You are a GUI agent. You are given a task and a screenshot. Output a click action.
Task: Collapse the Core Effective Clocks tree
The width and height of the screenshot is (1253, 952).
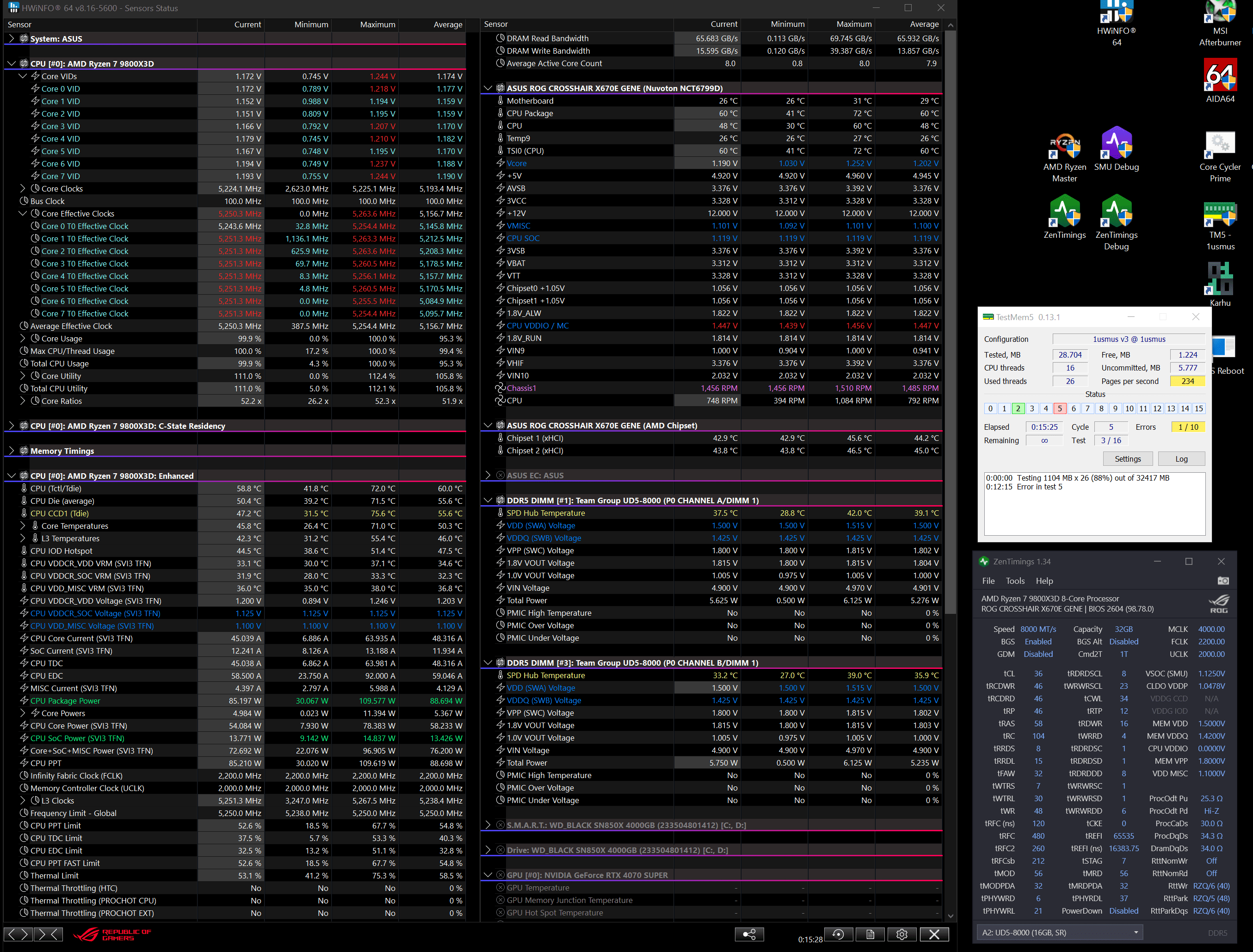(23, 214)
